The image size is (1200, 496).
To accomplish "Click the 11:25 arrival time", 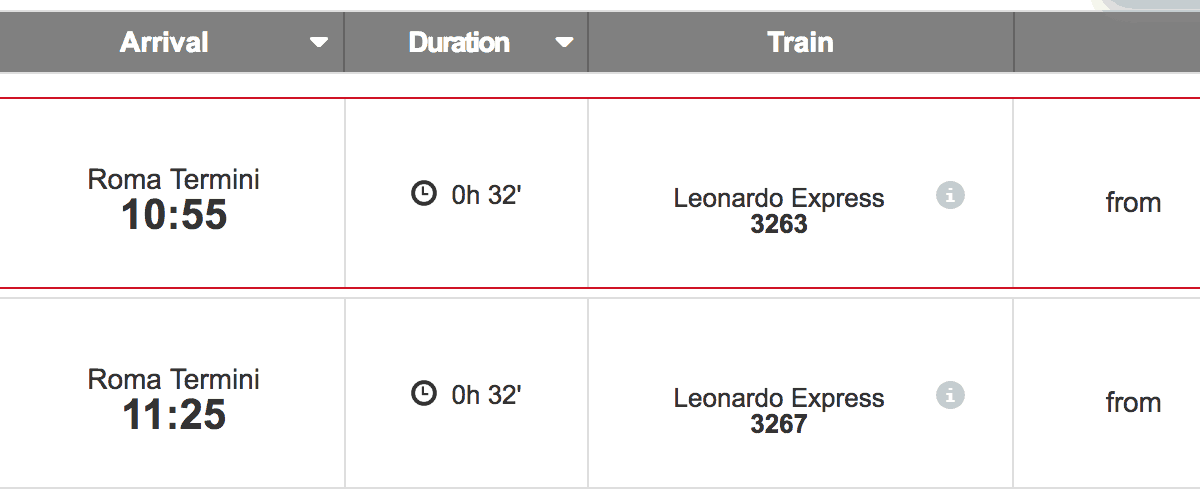I will pyautogui.click(x=174, y=415).
